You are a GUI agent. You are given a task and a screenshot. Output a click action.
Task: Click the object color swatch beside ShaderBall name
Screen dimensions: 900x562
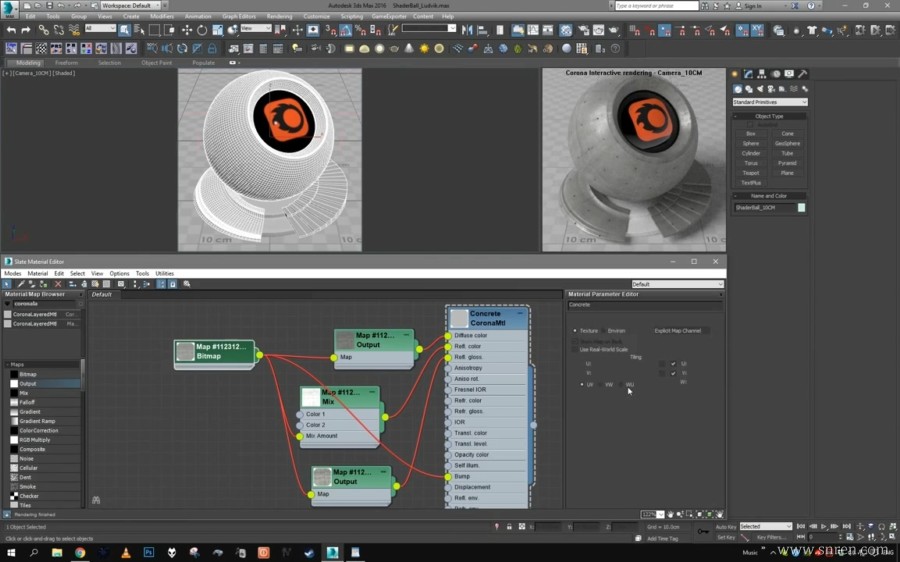click(x=801, y=208)
